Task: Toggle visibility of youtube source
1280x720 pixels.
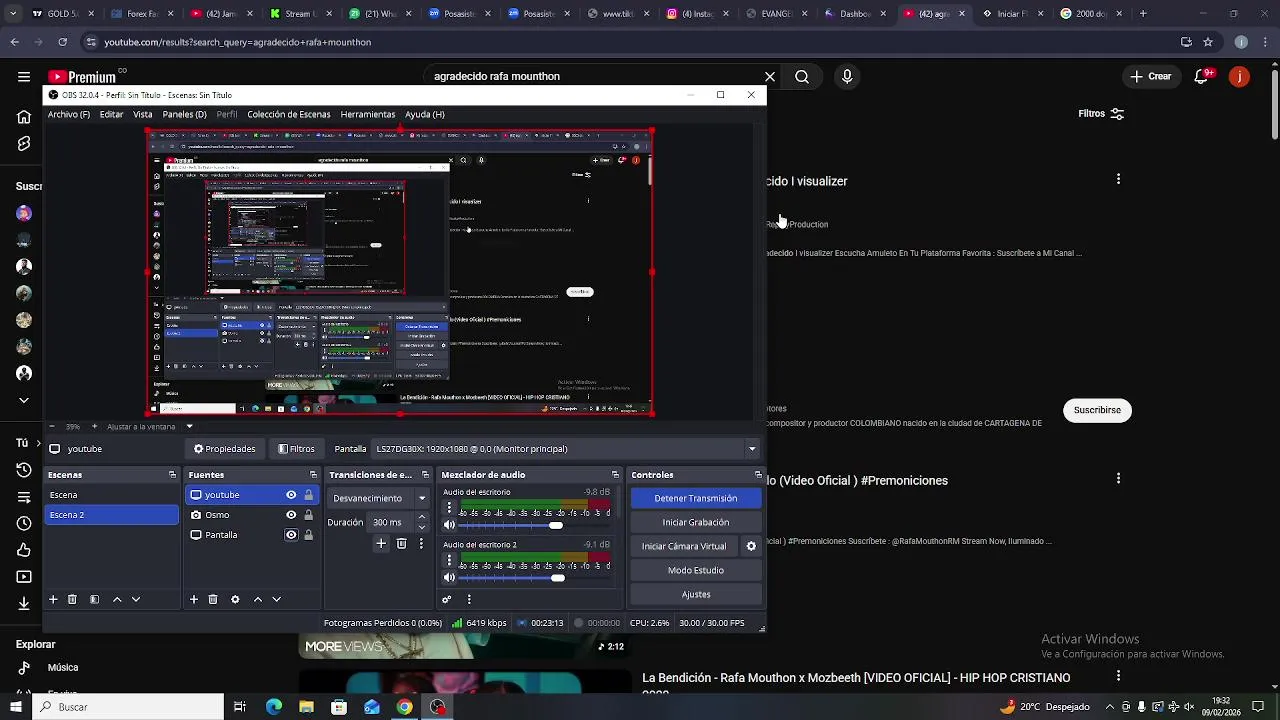Action: click(291, 495)
